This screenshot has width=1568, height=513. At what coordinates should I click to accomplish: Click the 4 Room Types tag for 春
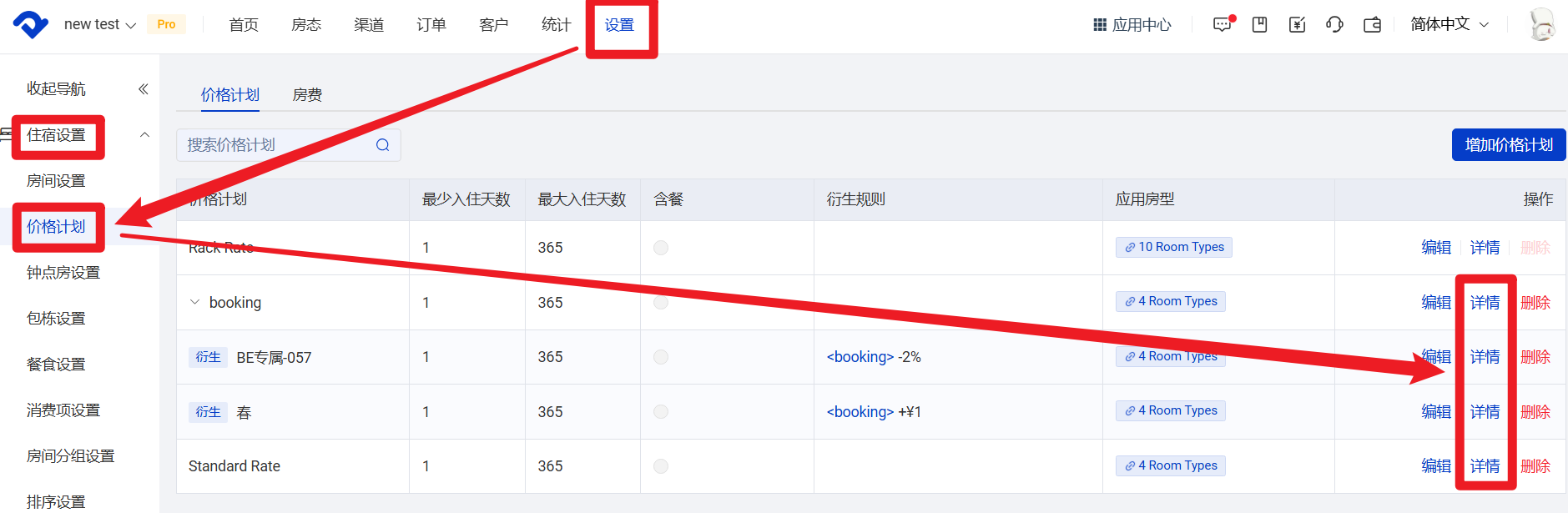(x=1170, y=411)
